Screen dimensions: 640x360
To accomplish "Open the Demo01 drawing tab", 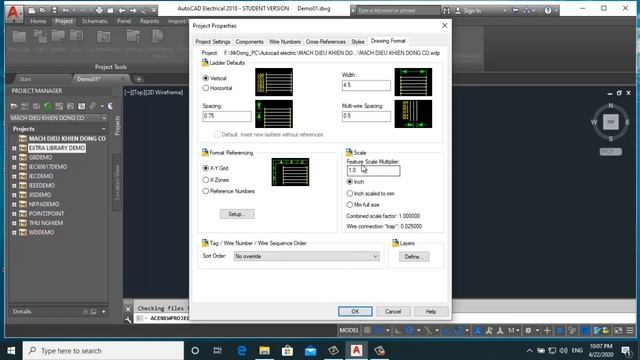I will click(x=88, y=79).
